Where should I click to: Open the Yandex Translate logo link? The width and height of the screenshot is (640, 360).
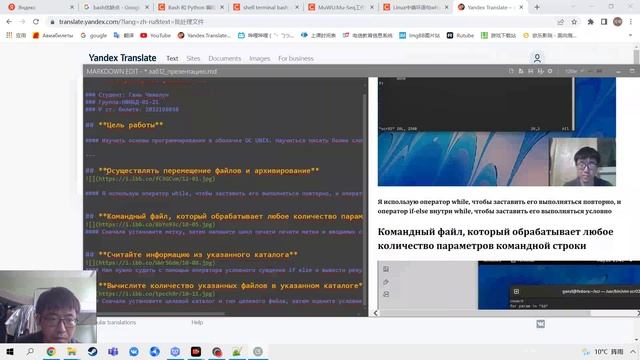coord(122,58)
